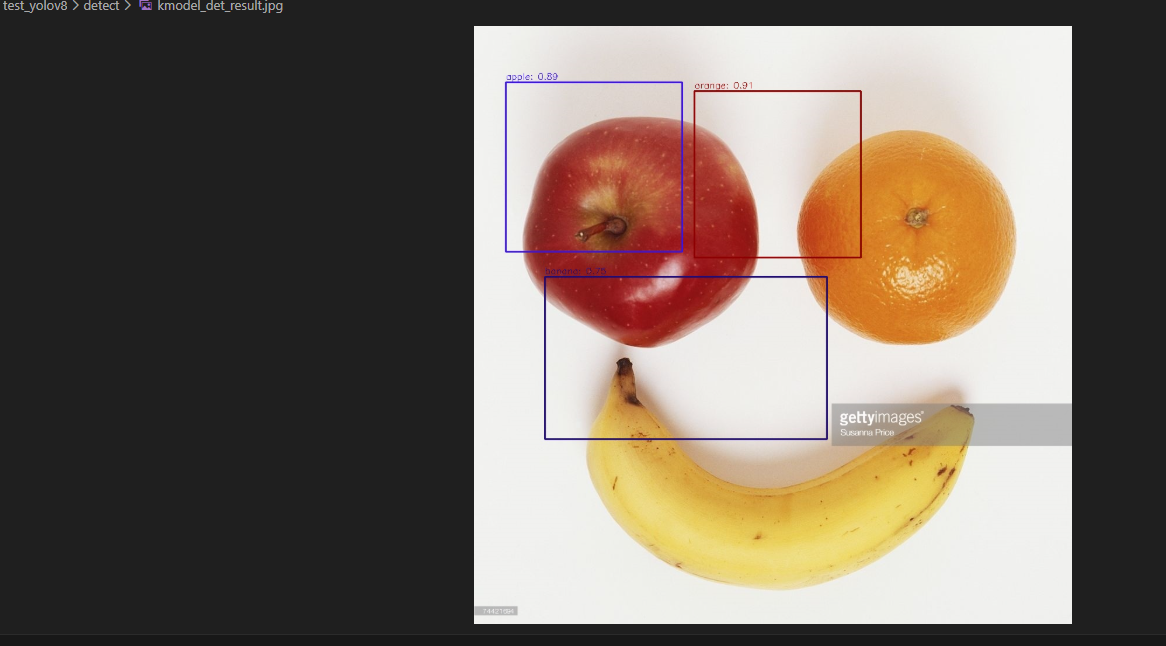
Task: Click empty dark area left of image
Action: pyautogui.click(x=230, y=320)
